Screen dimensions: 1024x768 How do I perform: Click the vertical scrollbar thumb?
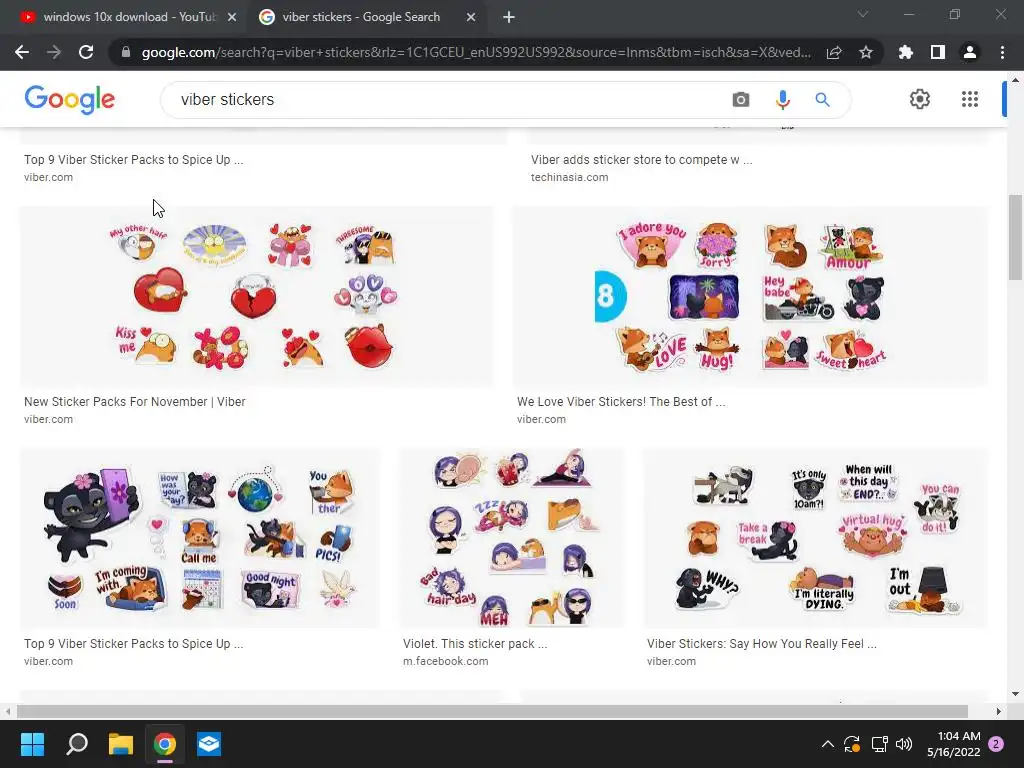tap(1015, 237)
